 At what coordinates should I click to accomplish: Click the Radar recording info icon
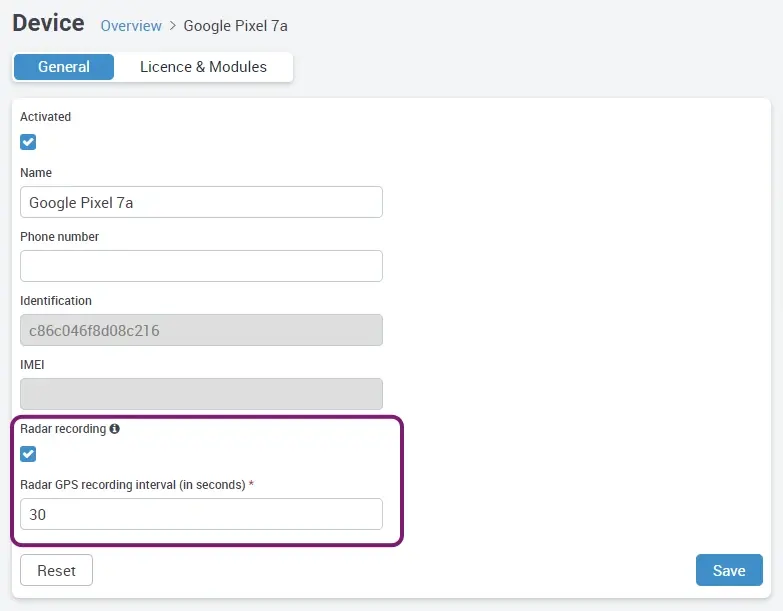(x=114, y=429)
